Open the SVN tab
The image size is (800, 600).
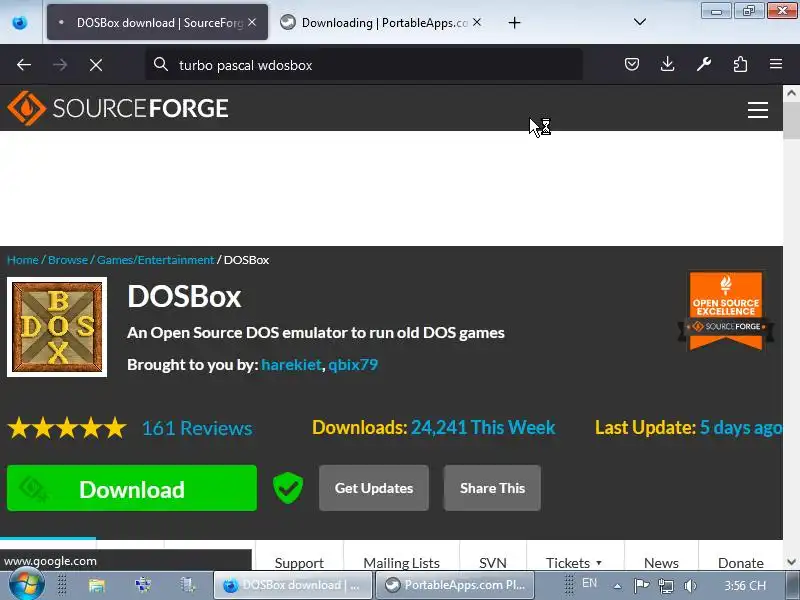[x=493, y=562]
